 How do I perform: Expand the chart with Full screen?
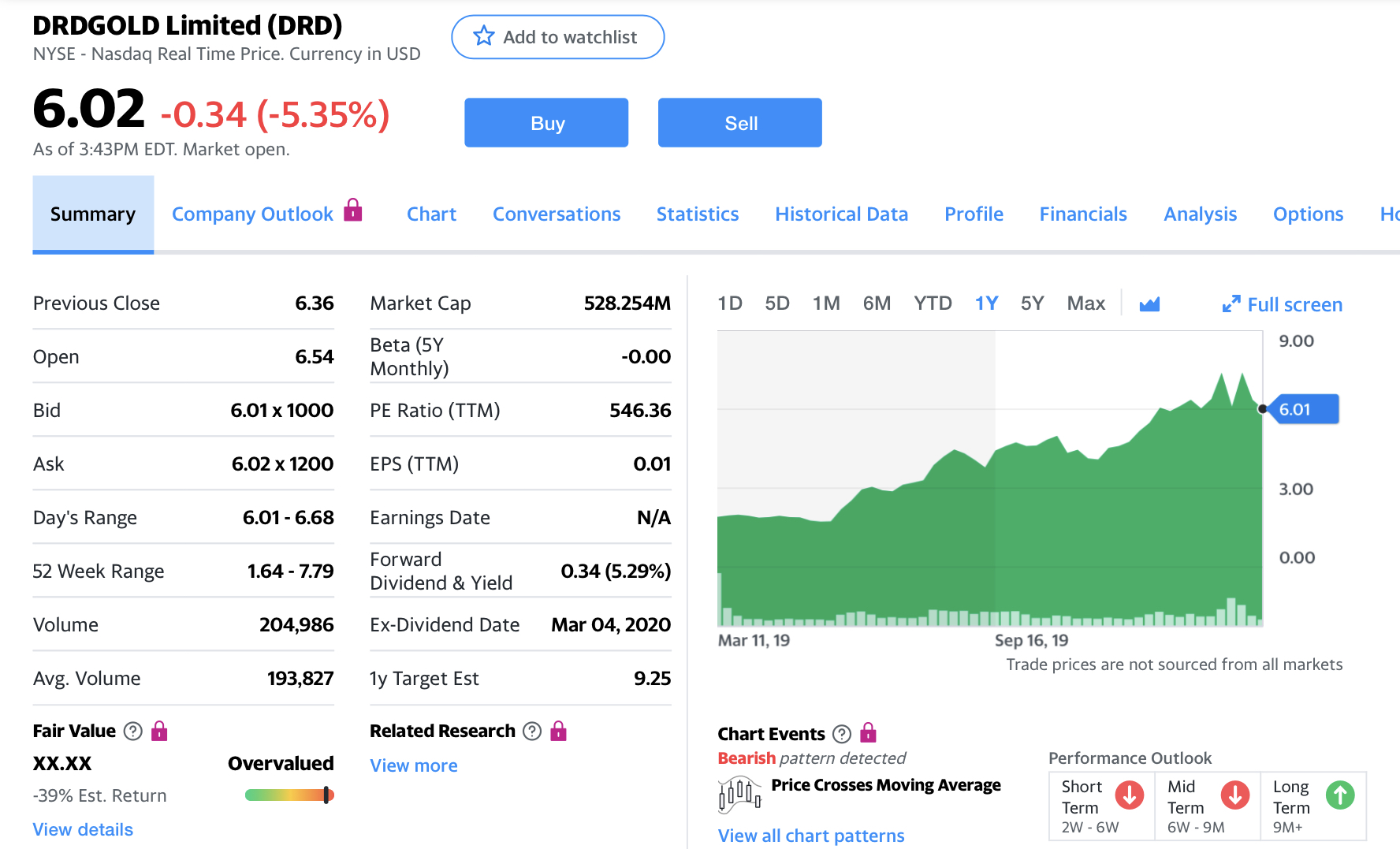tap(1283, 304)
